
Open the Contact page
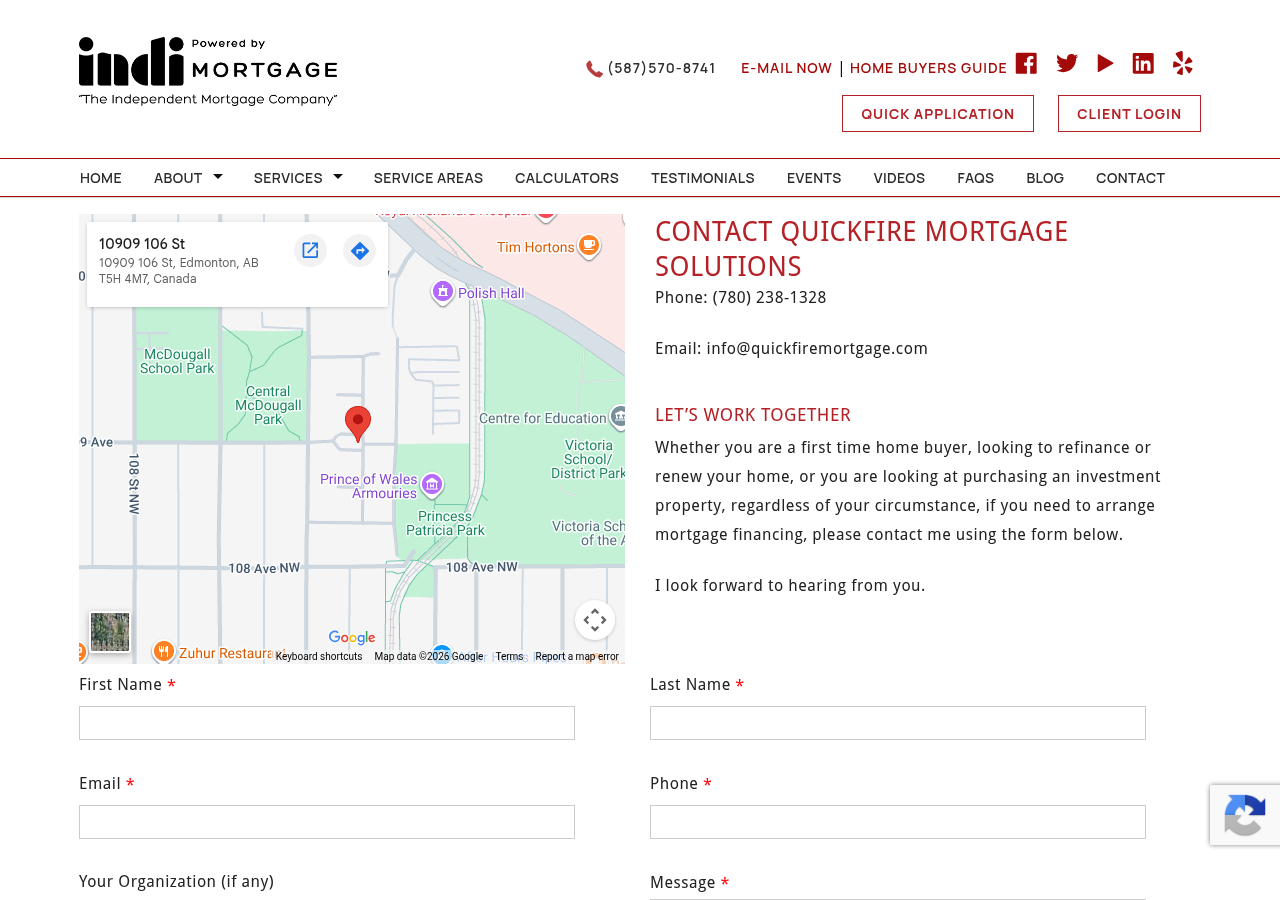point(1130,178)
